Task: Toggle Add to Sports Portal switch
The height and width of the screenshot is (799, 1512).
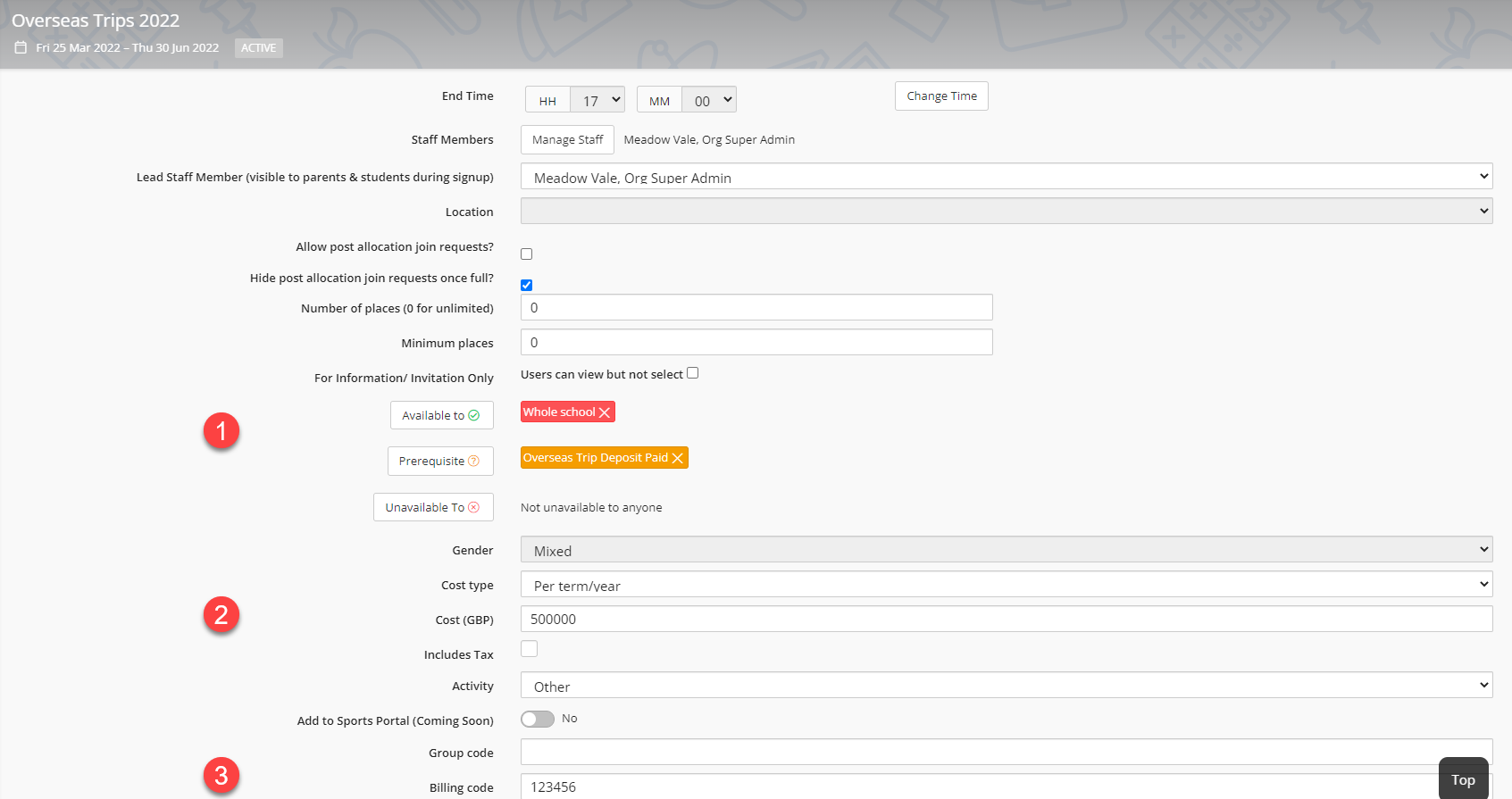Action: click(538, 719)
